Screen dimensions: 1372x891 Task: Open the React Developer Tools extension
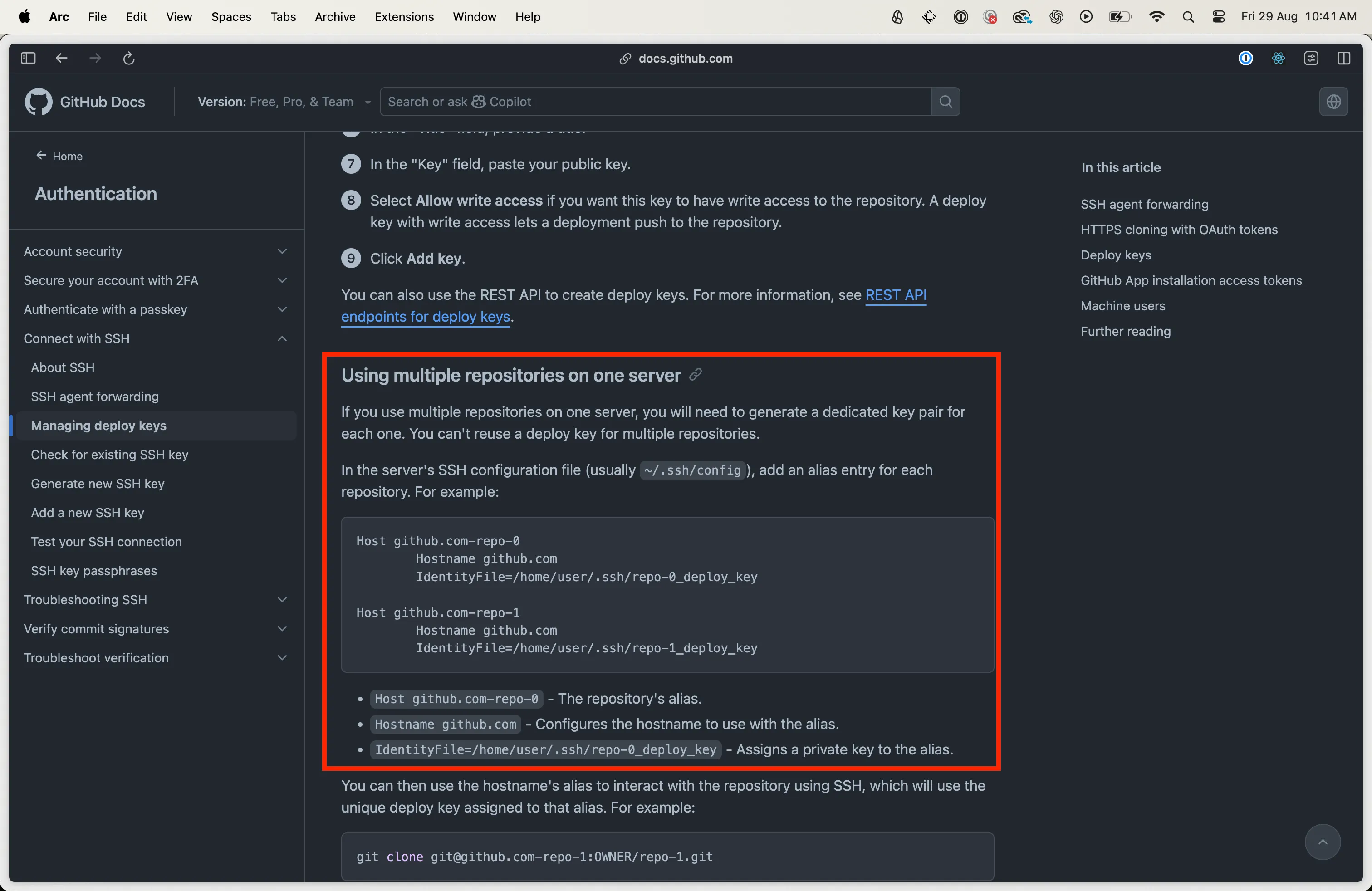(1279, 58)
